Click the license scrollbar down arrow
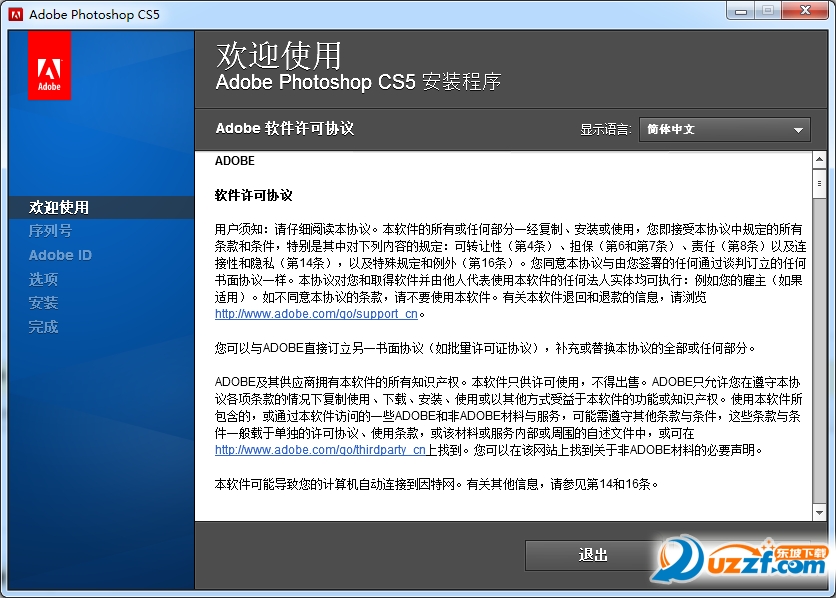 pos(819,513)
